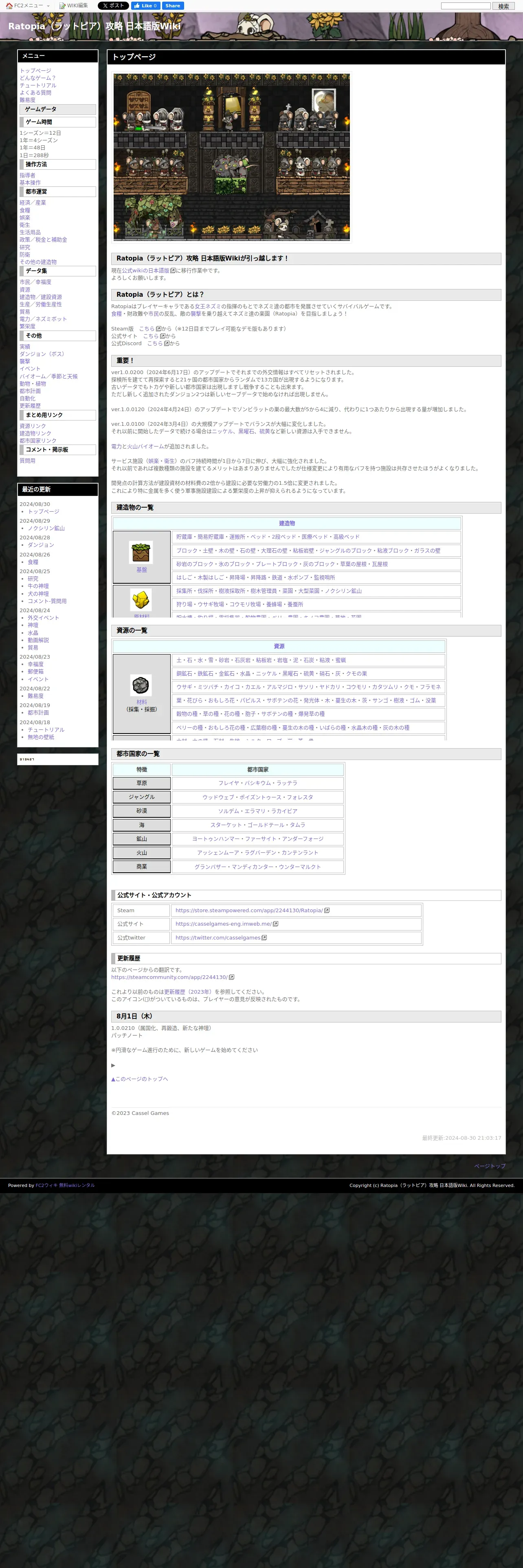Viewport: 523px width, 1568px height.
Task: Click the site title Ratopia 攻略 日本語版Wiki
Action: (94, 26)
